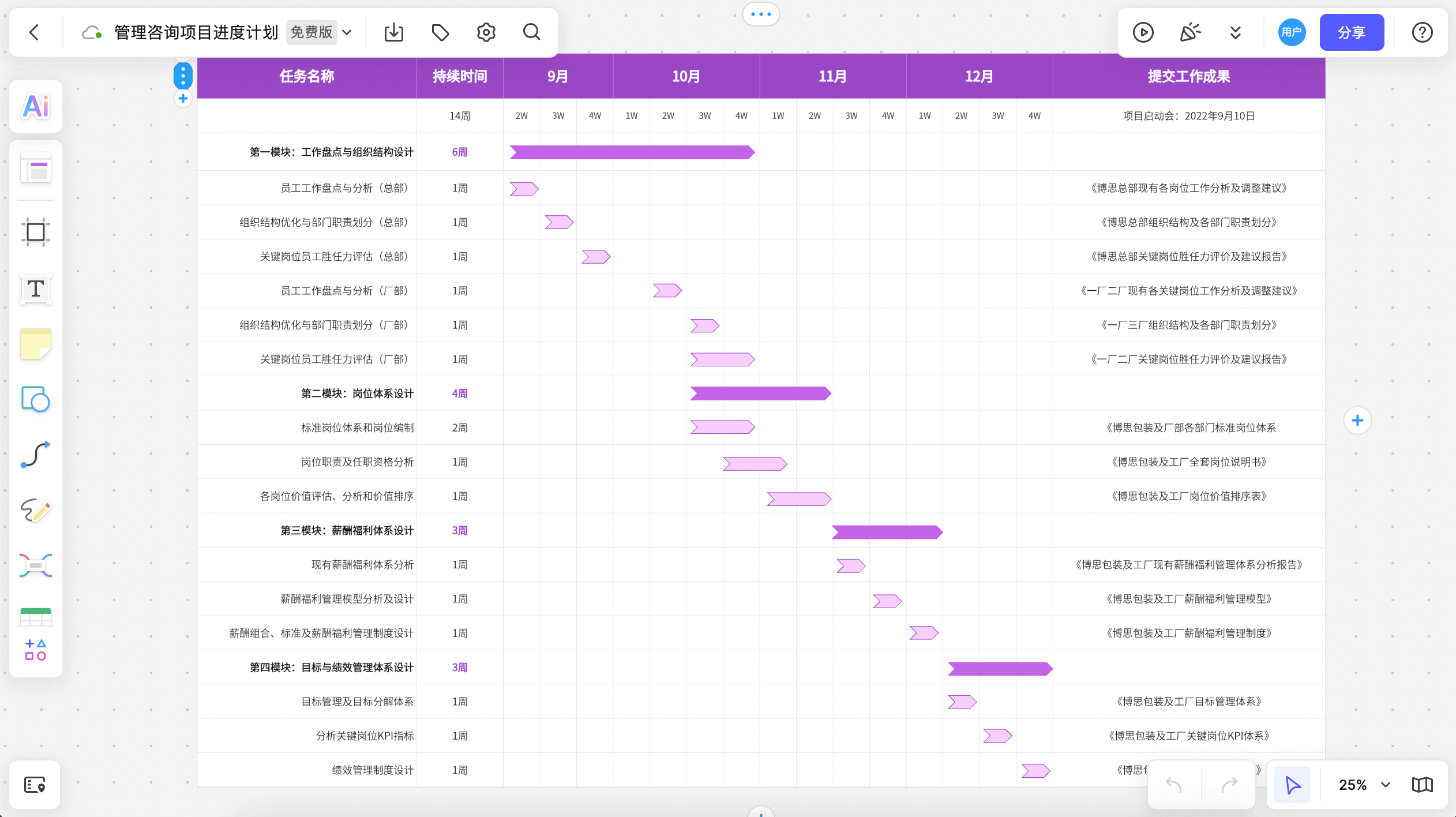Click the 第三模块：薪酬福利体系设计 text
1456x817 pixels.
click(347, 531)
